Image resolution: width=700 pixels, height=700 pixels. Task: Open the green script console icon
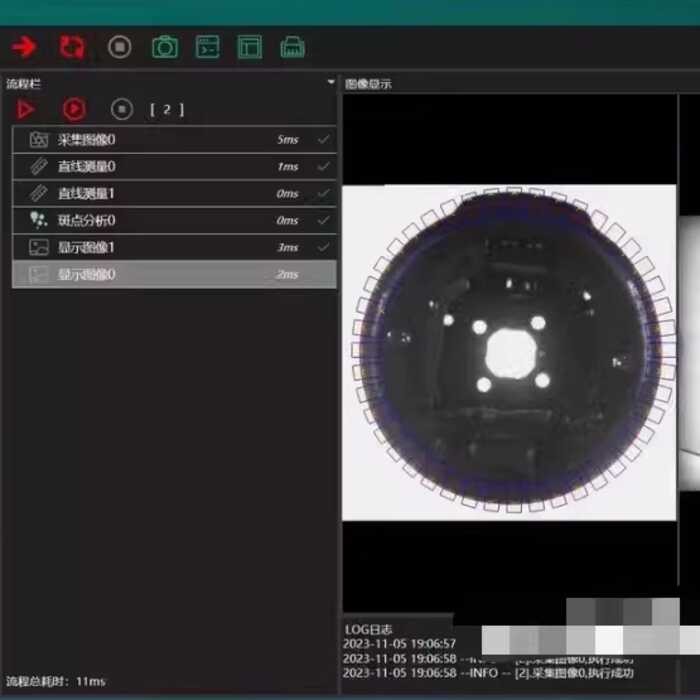(208, 47)
